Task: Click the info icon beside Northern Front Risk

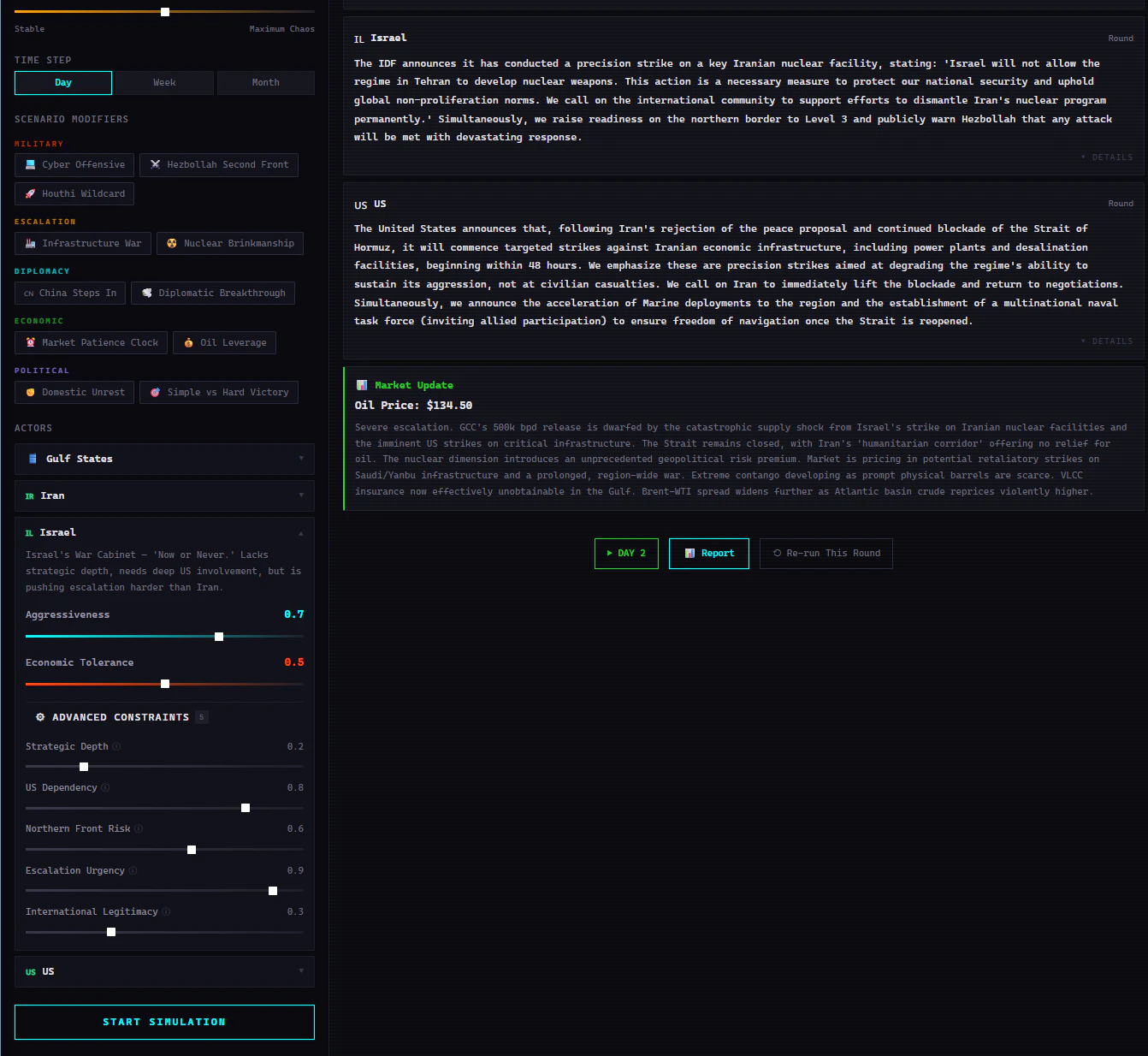Action: tap(139, 829)
